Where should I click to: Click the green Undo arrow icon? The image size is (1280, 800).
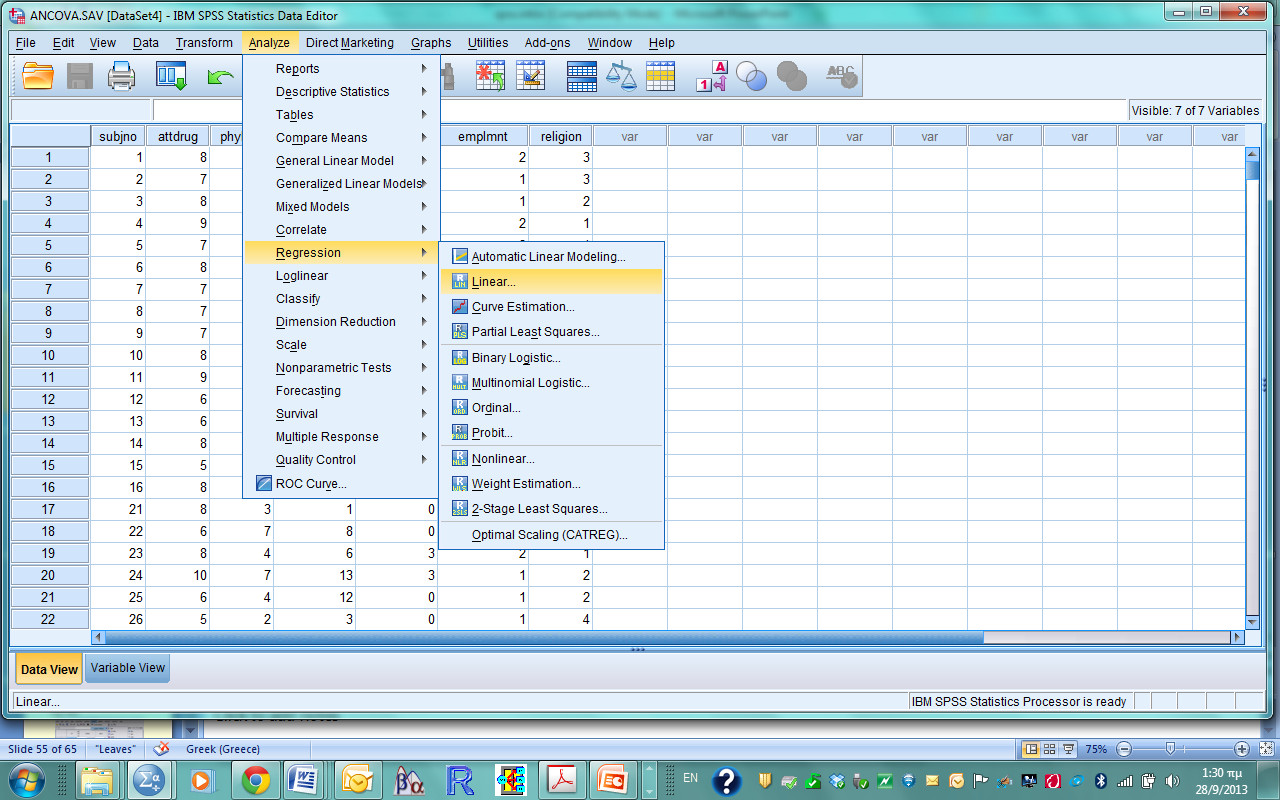(220, 76)
